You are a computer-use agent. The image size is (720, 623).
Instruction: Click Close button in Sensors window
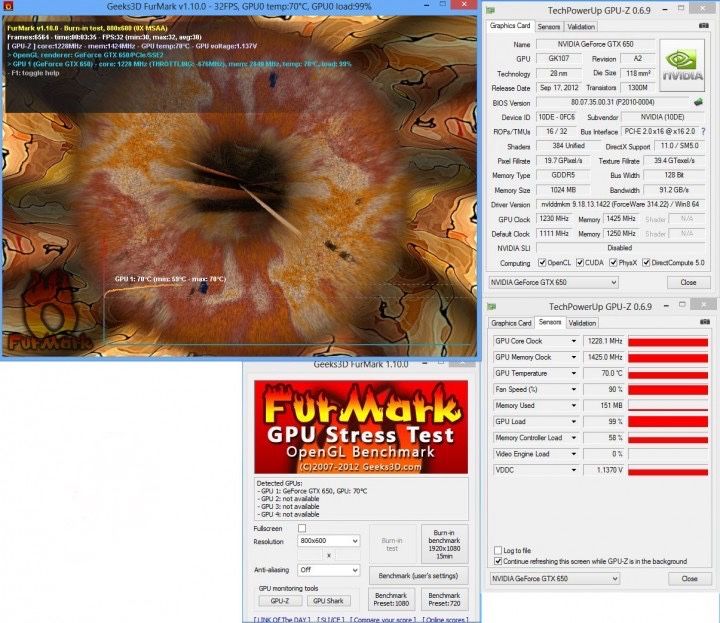[689, 578]
